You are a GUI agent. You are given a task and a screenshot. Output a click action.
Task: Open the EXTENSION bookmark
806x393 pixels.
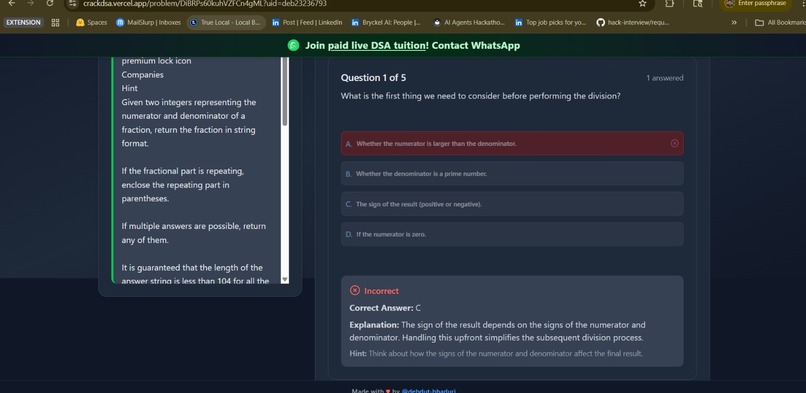tap(23, 23)
